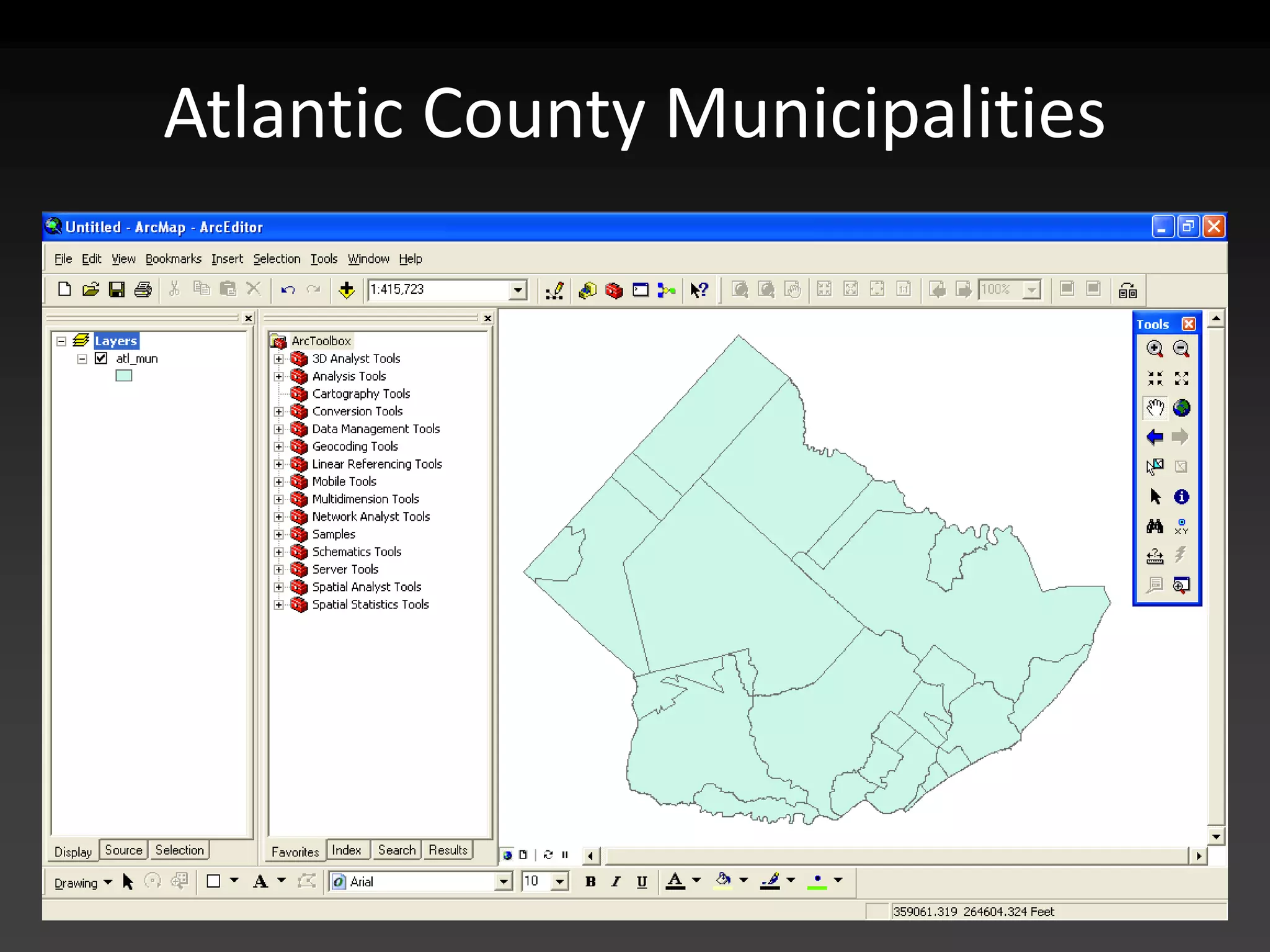Viewport: 1270px width, 952px height.
Task: Click Fixed Zoom Out arrows icon
Action: point(1181,378)
